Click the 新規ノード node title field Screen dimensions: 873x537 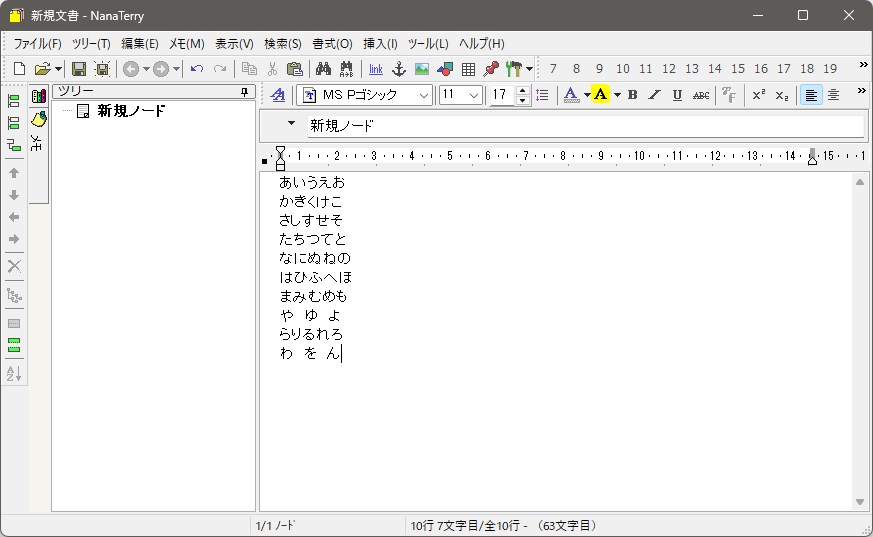580,126
